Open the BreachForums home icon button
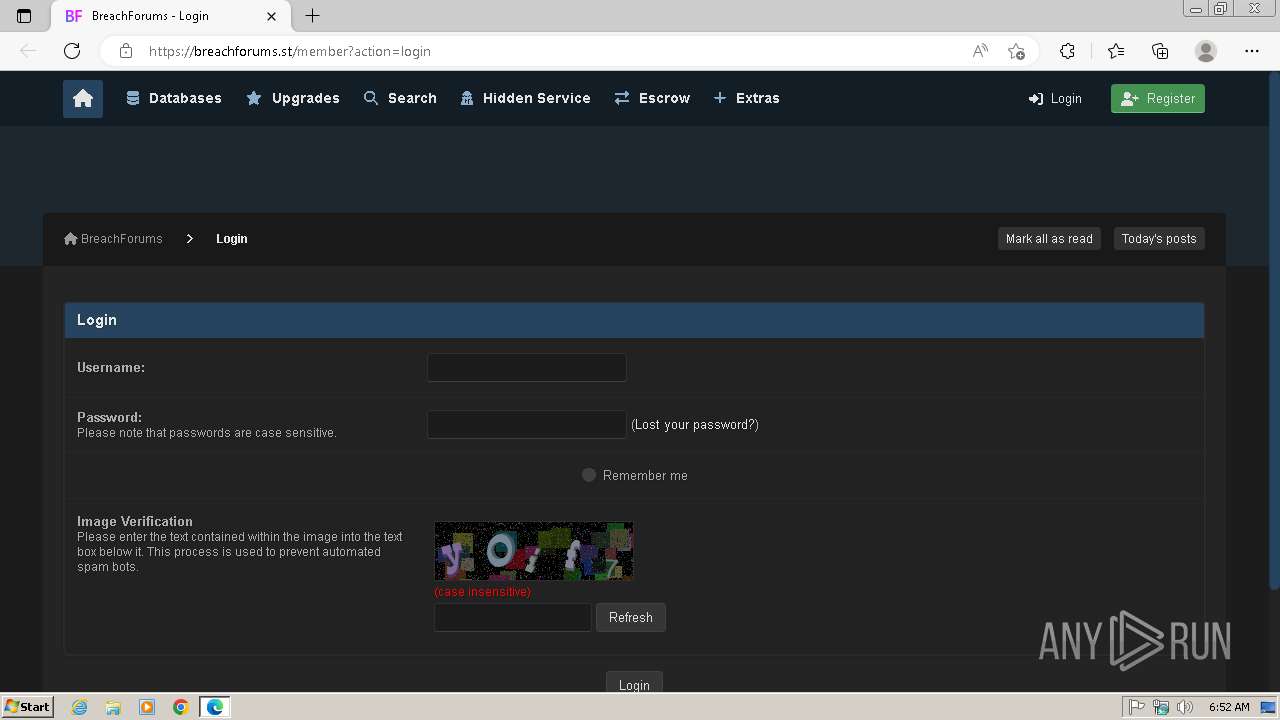 (83, 98)
